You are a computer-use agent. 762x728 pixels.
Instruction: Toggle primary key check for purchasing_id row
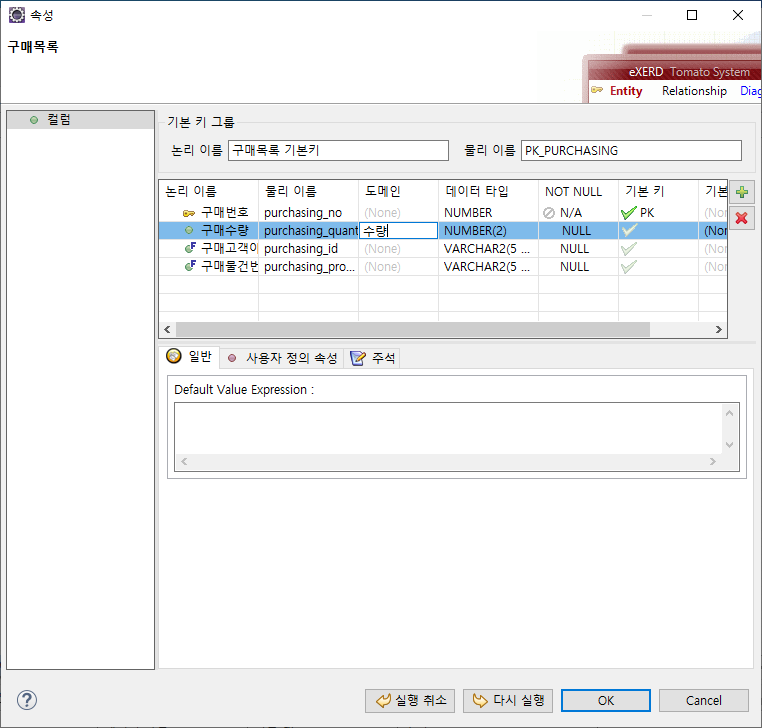(x=629, y=248)
